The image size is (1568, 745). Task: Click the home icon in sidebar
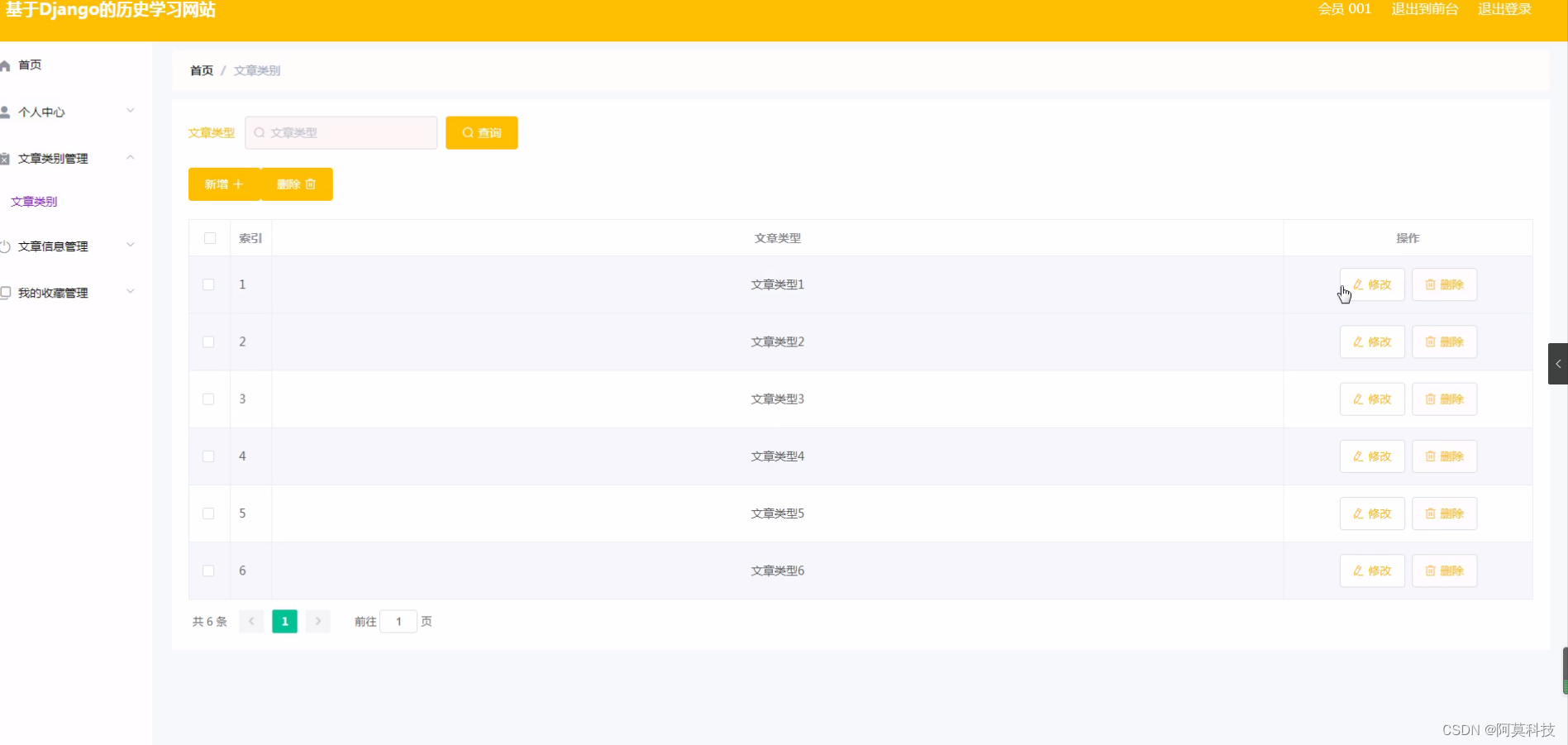(5, 65)
